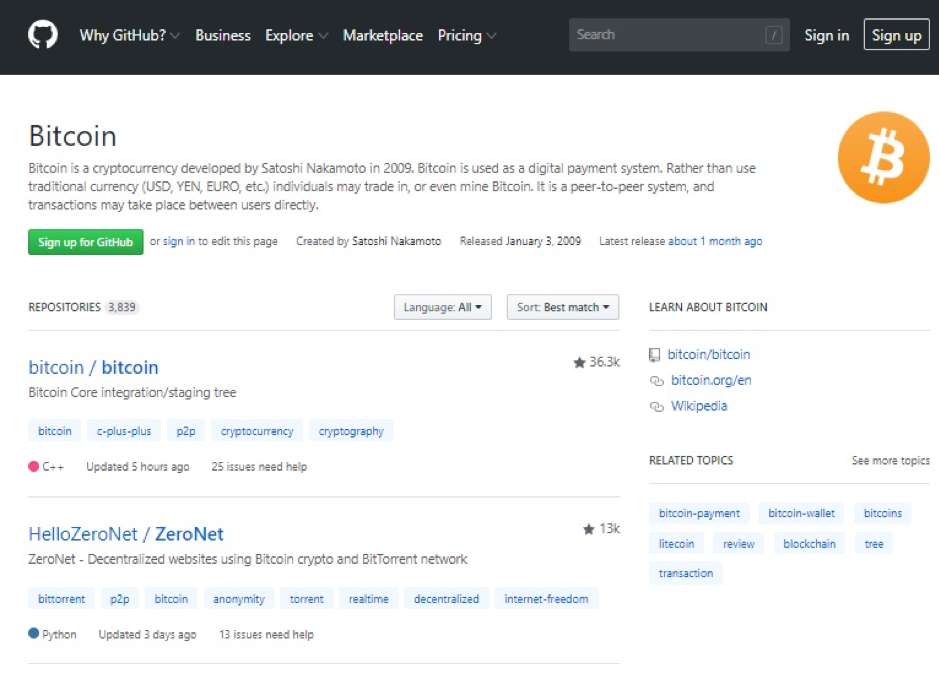Click the anonymity topic tag
This screenshot has width=939, height=689.
coord(239,599)
